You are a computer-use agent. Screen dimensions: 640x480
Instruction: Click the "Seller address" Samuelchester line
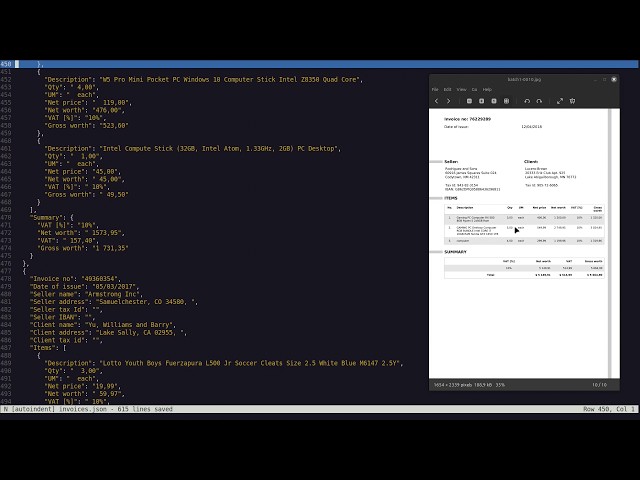point(114,302)
